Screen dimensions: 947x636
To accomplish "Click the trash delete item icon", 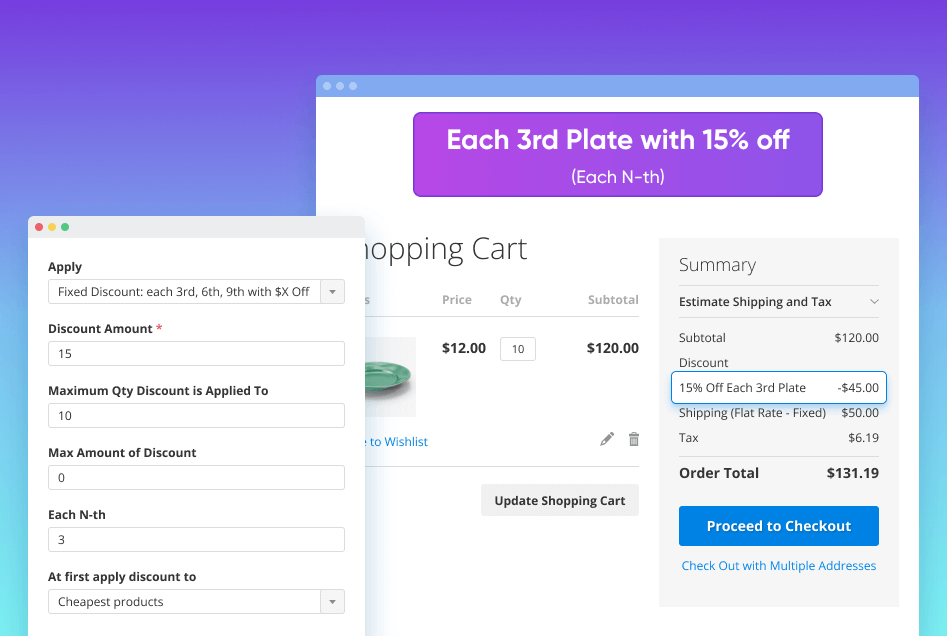I will click(633, 439).
